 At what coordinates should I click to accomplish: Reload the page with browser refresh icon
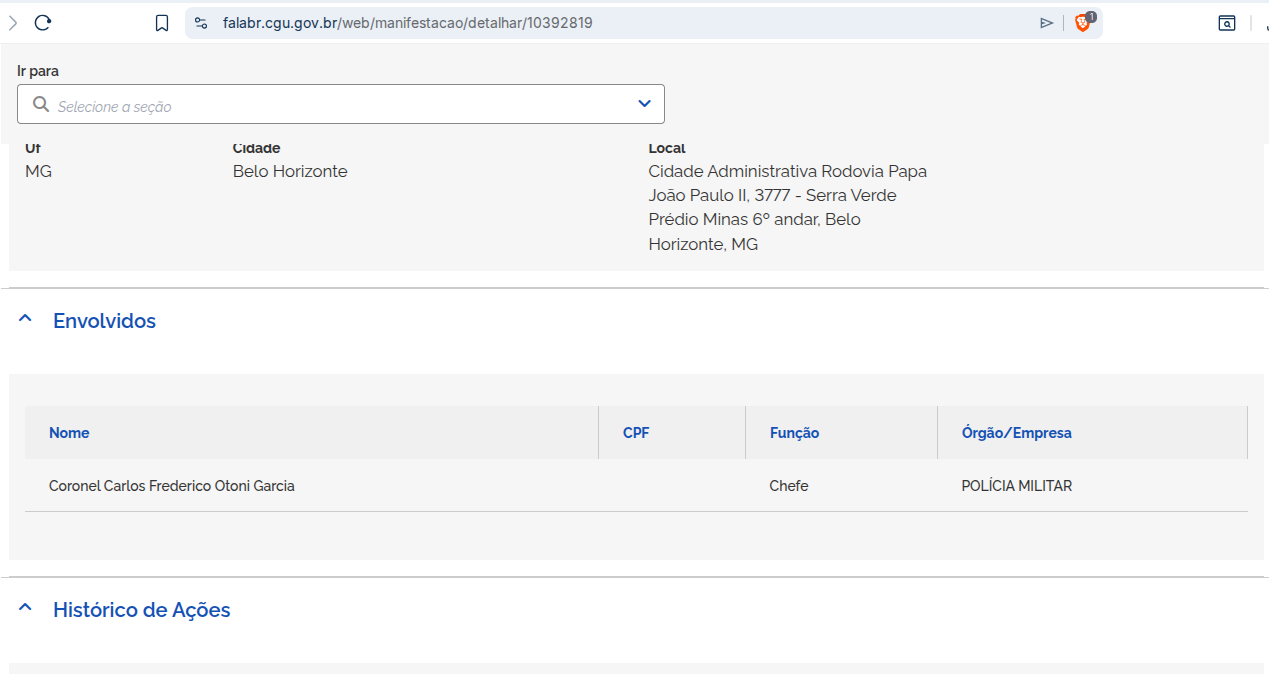(x=42, y=23)
